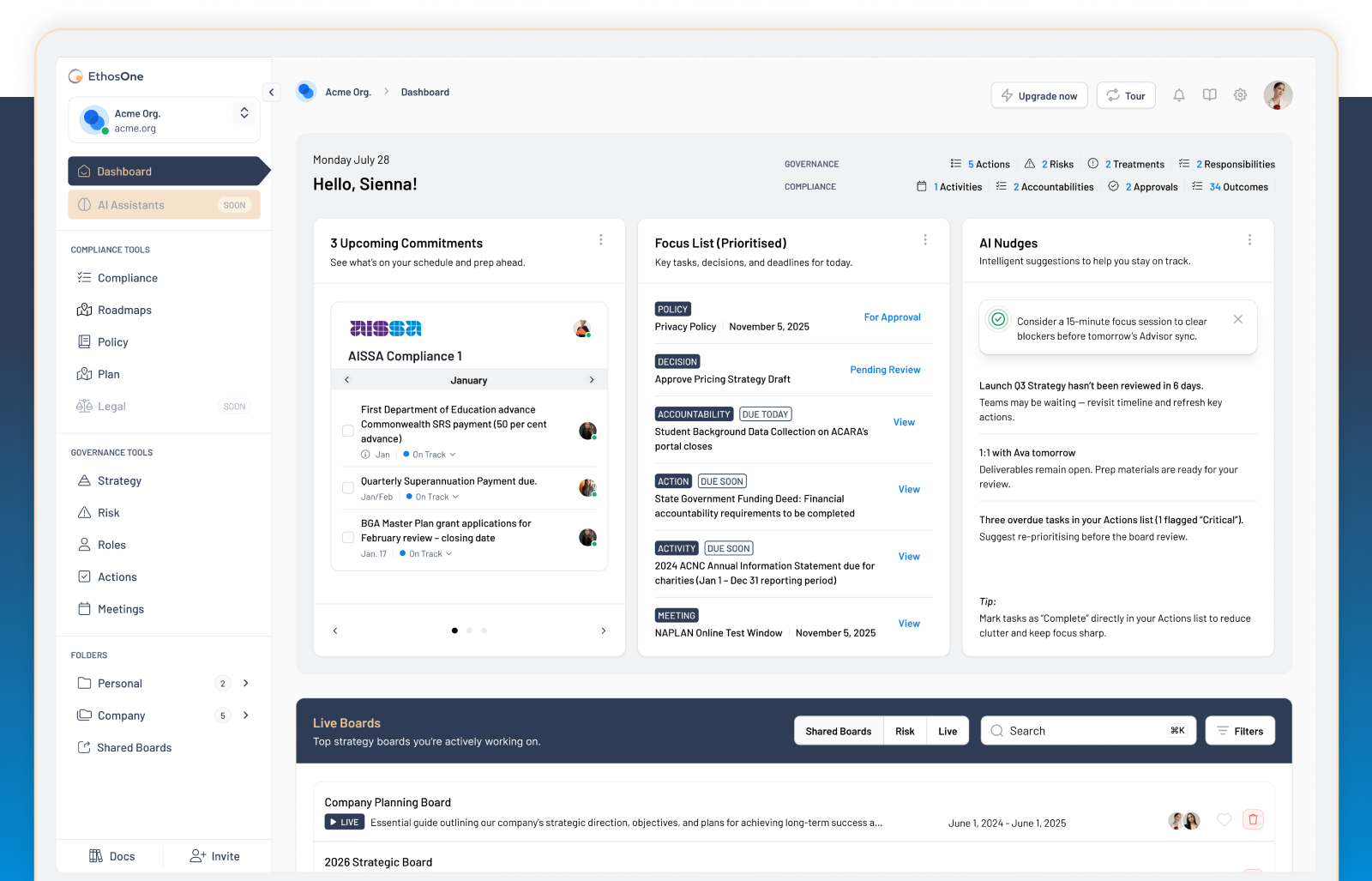1372x881 pixels.
Task: Favorite the Company Planning Board heart icon
Action: click(x=1224, y=819)
